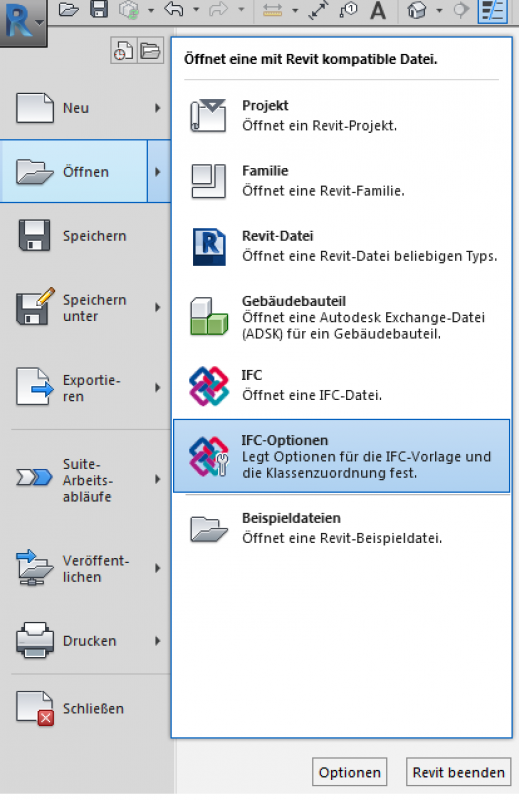Show open documents folder icon
This screenshot has width=519, height=800.
tap(150, 51)
